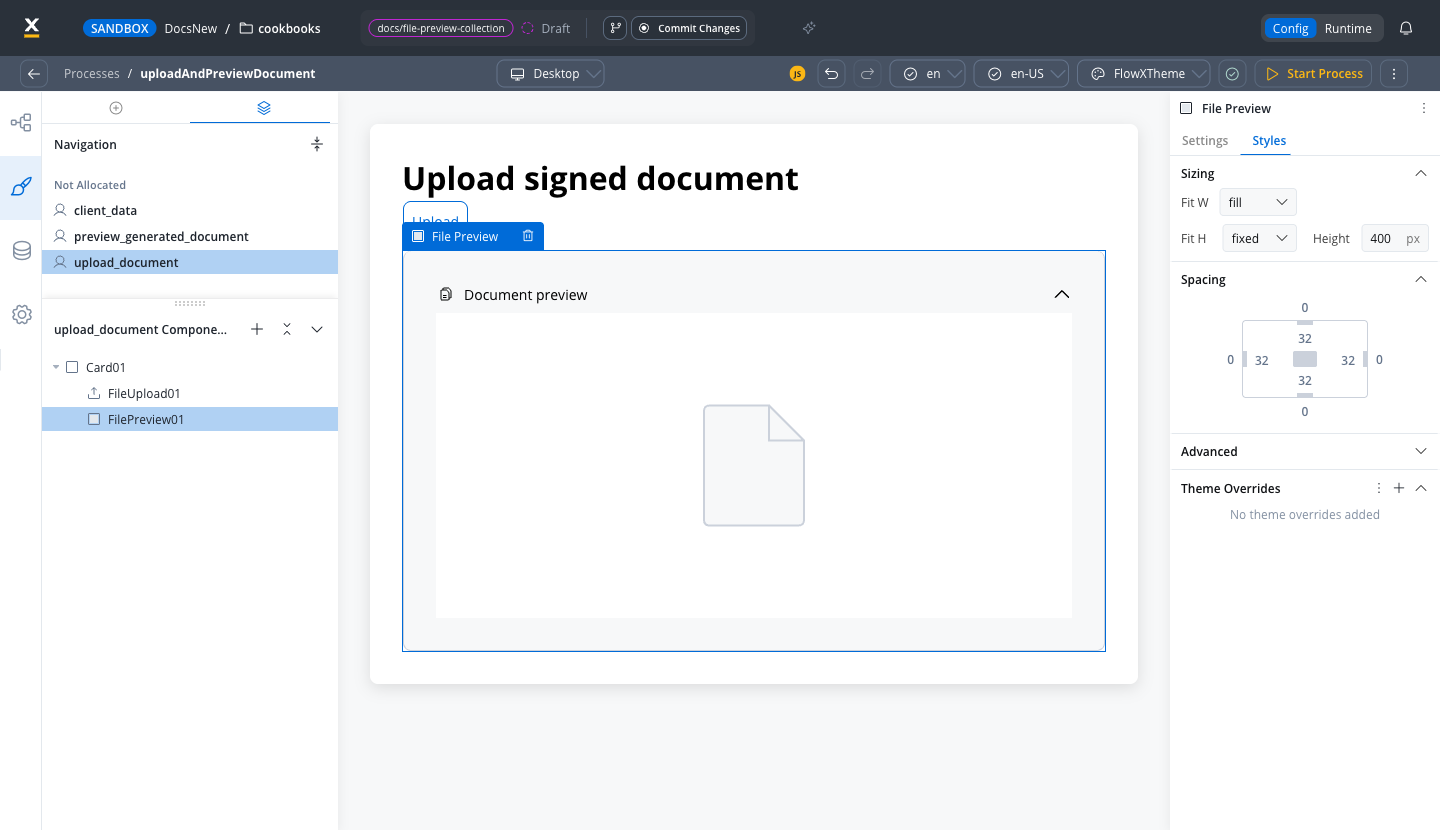Viewport: 1440px width, 830px height.
Task: Click Start Process
Action: 1314,73
